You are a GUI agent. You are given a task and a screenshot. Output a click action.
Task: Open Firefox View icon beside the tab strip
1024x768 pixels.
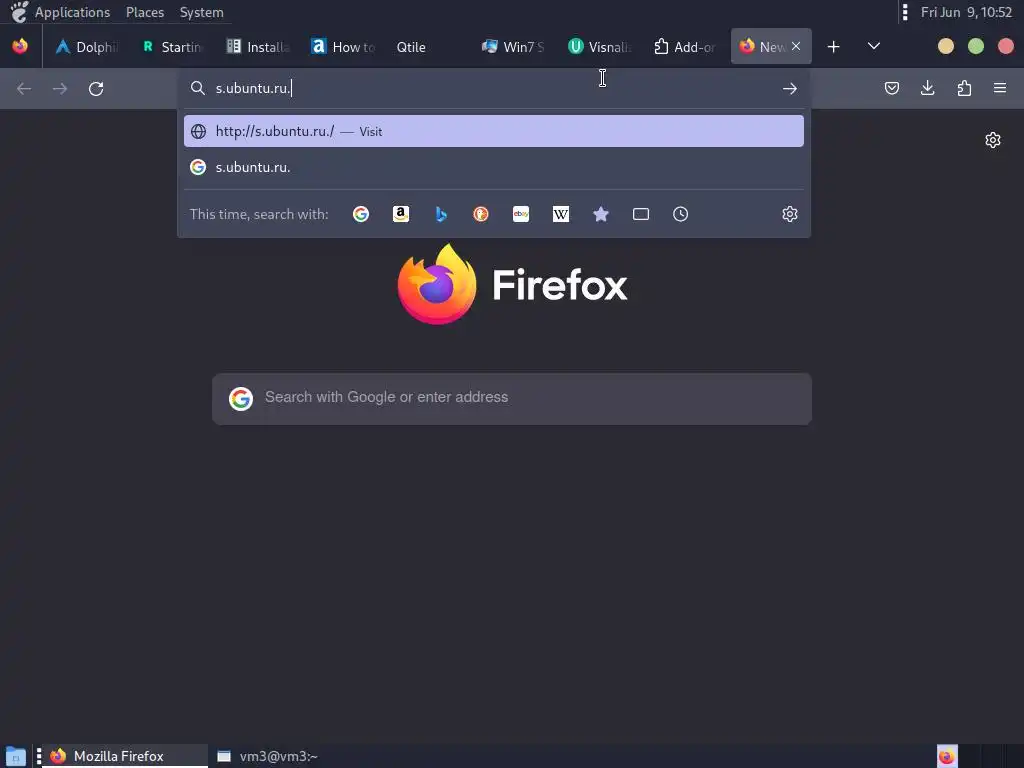pyautogui.click(x=20, y=46)
